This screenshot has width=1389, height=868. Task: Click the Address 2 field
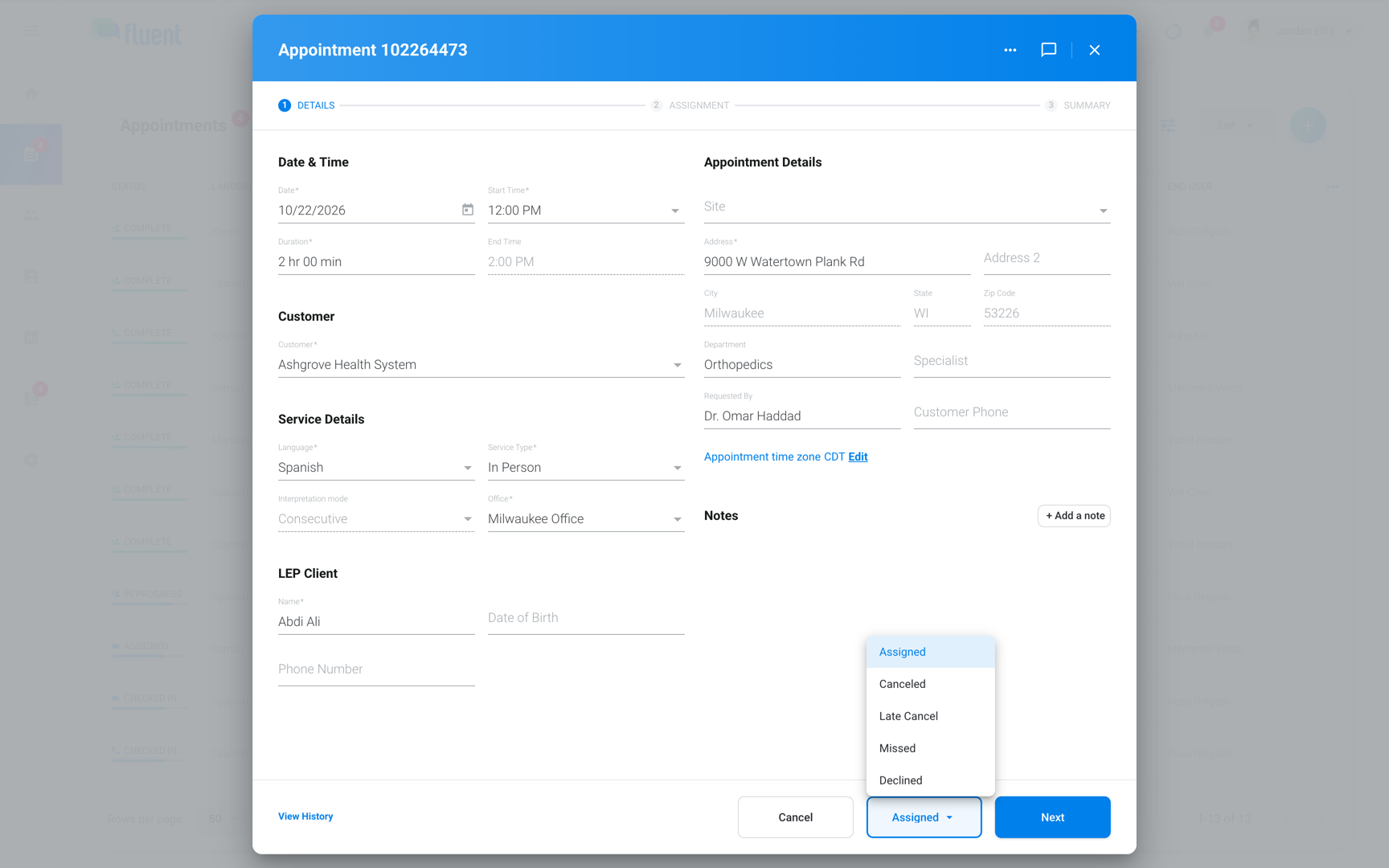pos(1047,259)
